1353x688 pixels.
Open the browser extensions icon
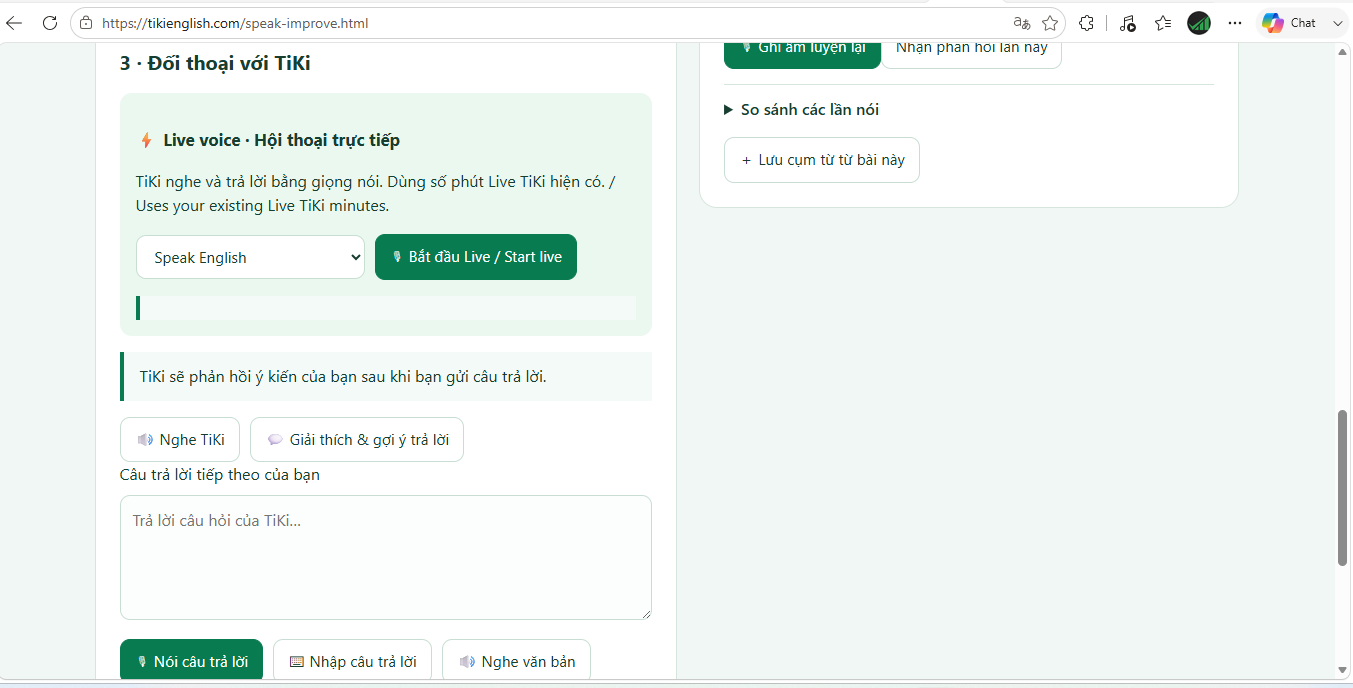(1087, 23)
